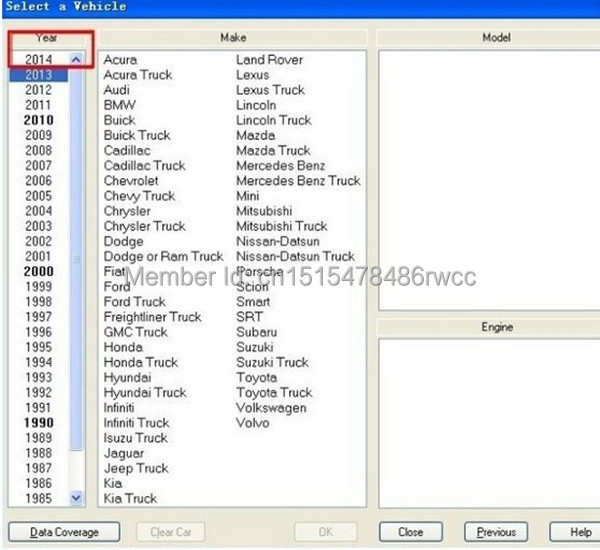Select Acura from the Make list
600x550 pixels.
click(121, 60)
